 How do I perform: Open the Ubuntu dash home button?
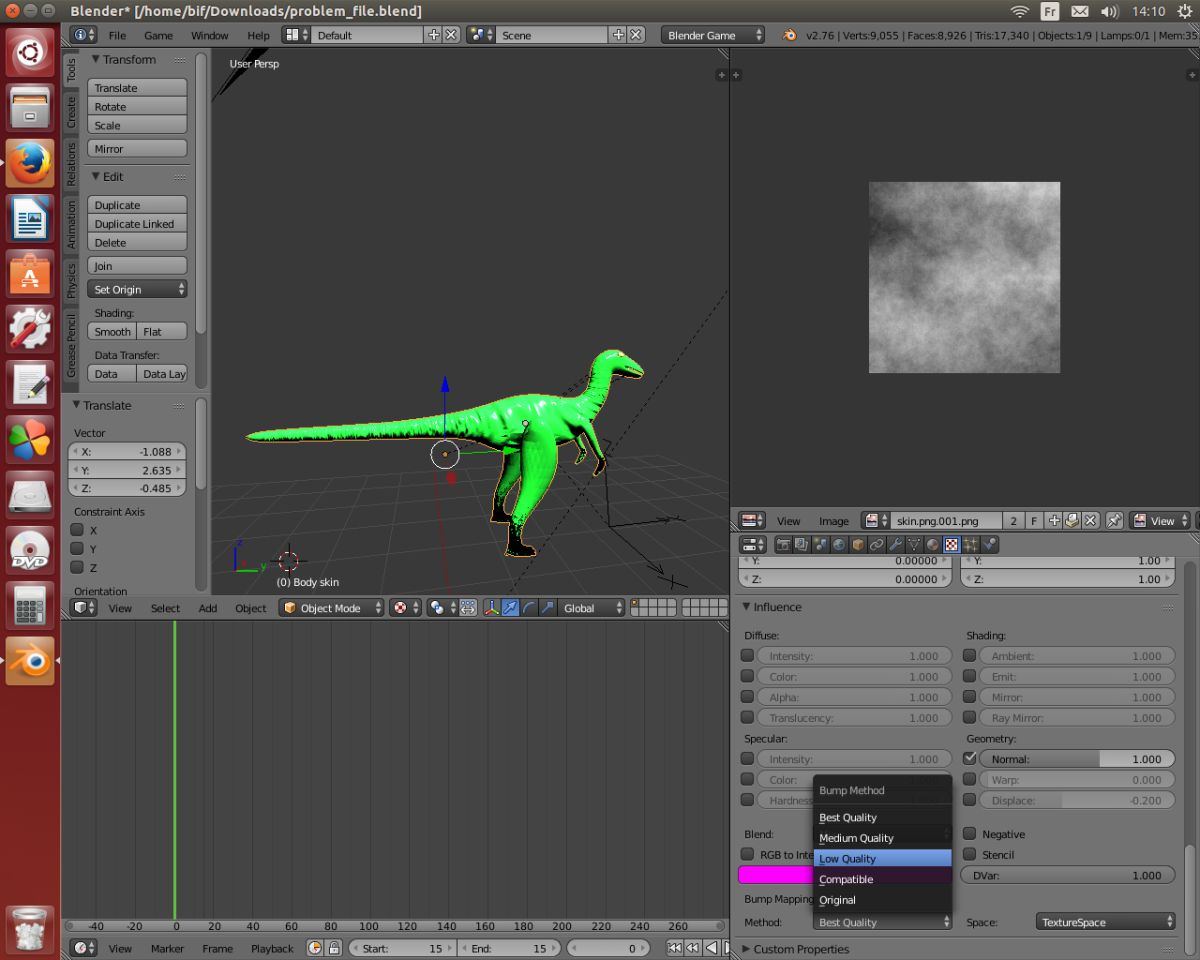click(x=30, y=53)
